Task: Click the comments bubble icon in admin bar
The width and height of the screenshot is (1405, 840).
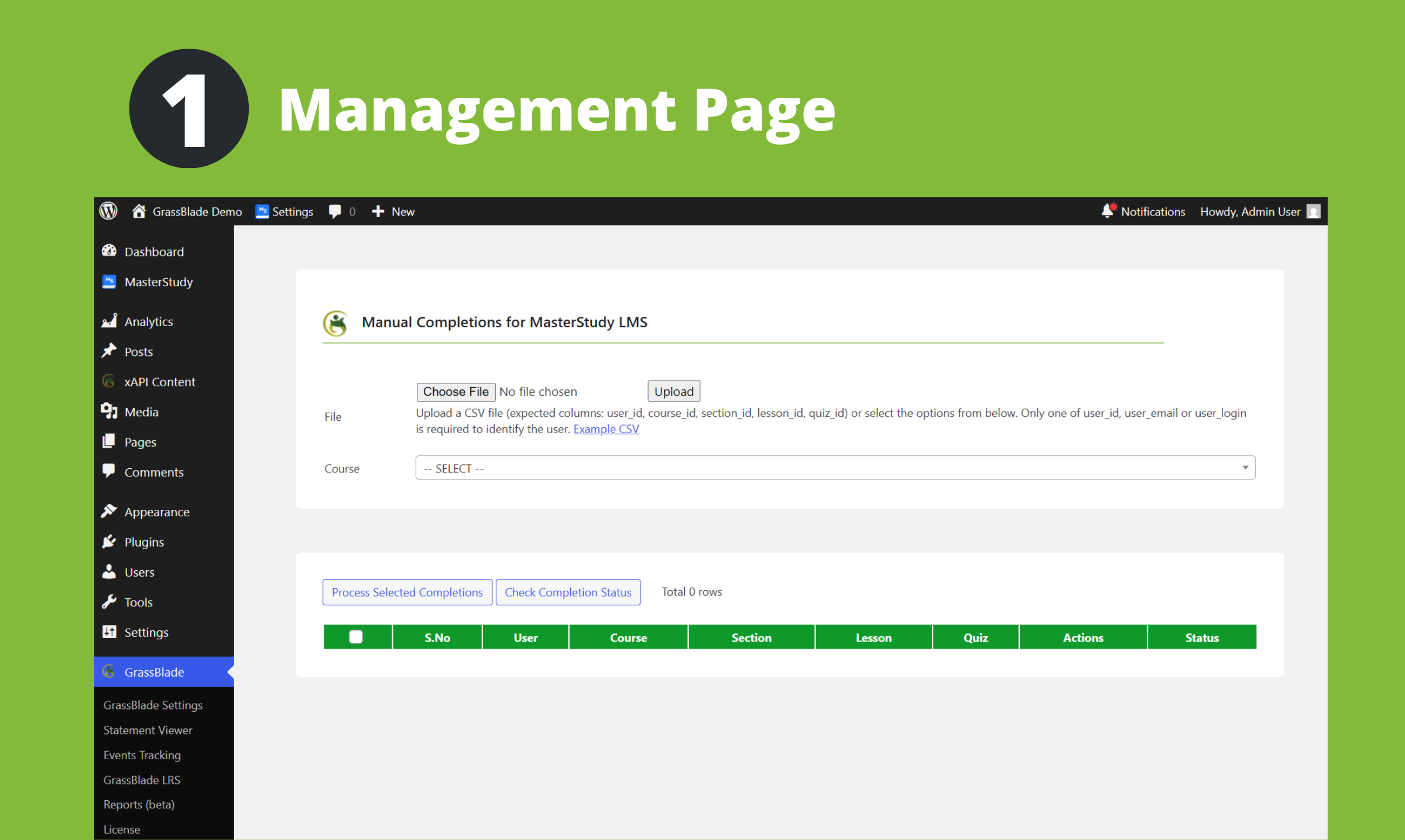Action: pos(335,211)
